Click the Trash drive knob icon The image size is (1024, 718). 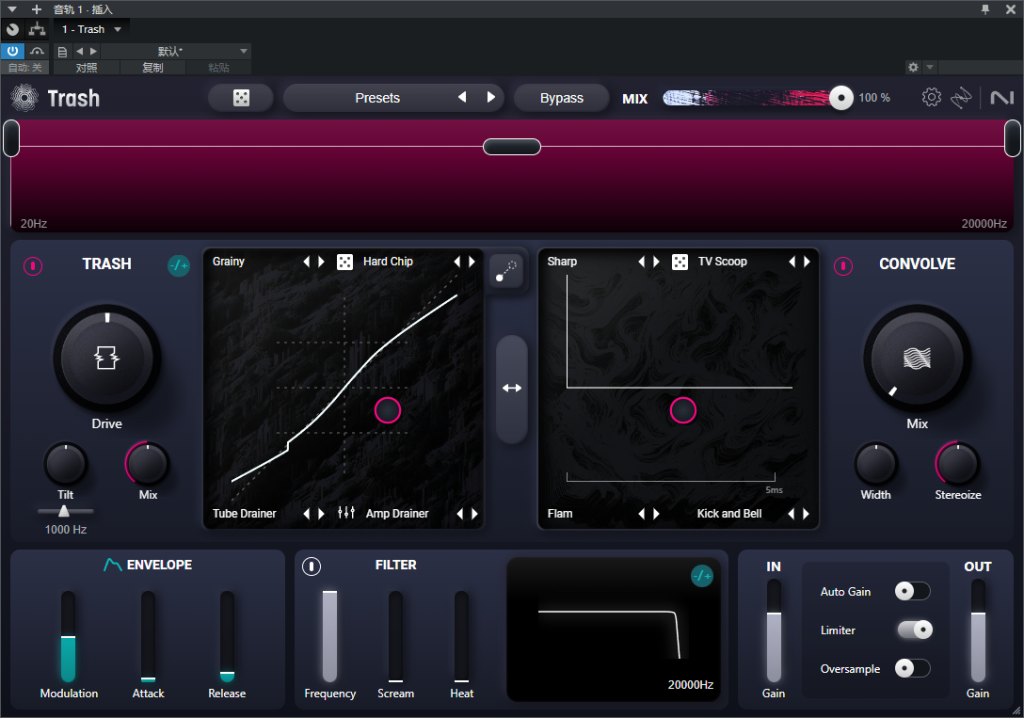click(x=106, y=357)
